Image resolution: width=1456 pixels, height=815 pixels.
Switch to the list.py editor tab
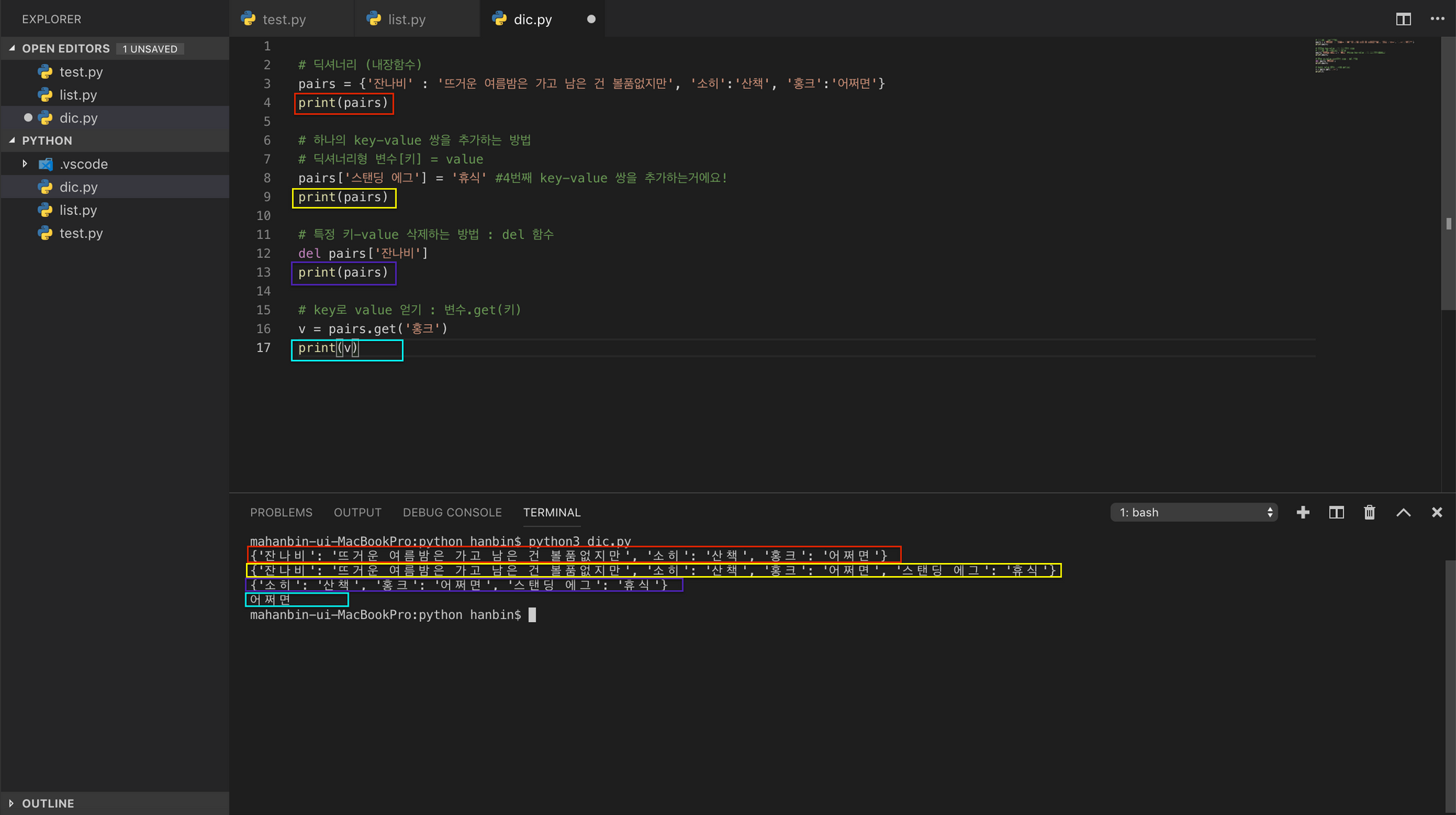click(406, 20)
